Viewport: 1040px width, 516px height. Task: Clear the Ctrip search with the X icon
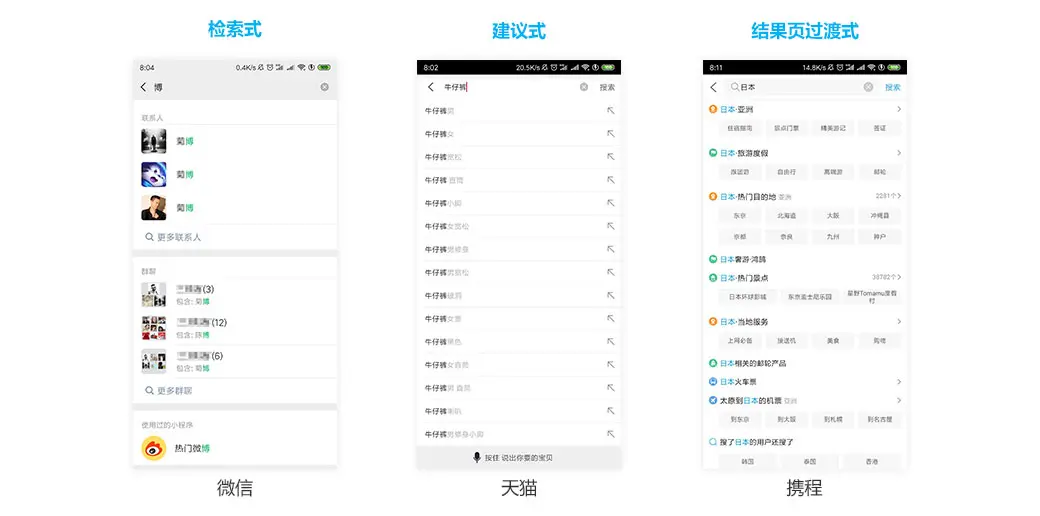868,87
